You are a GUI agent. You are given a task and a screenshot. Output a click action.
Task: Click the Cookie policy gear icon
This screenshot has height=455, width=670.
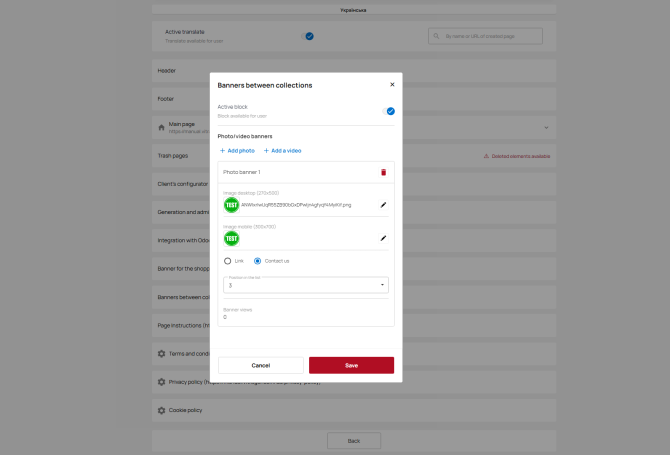pos(161,410)
